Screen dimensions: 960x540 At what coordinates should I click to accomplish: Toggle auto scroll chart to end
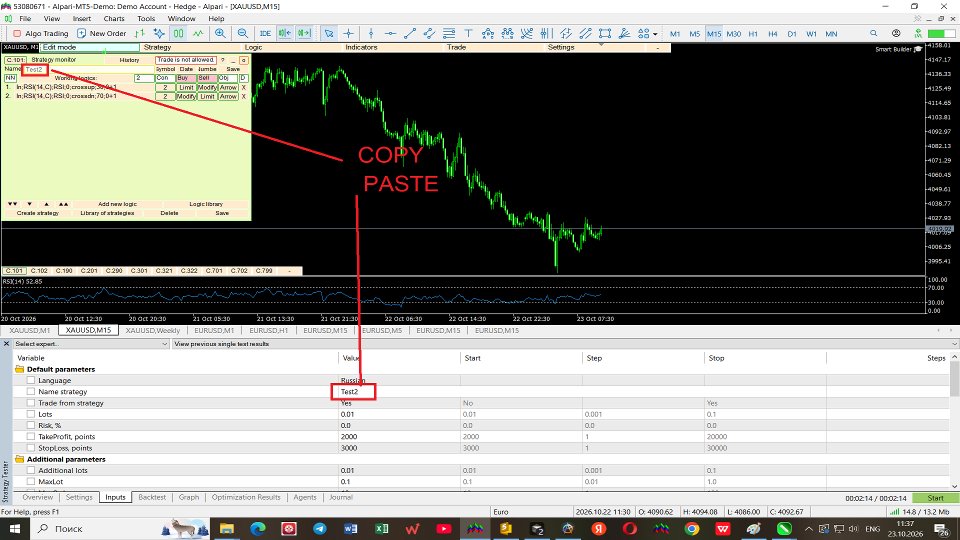pyautogui.click(x=285, y=34)
